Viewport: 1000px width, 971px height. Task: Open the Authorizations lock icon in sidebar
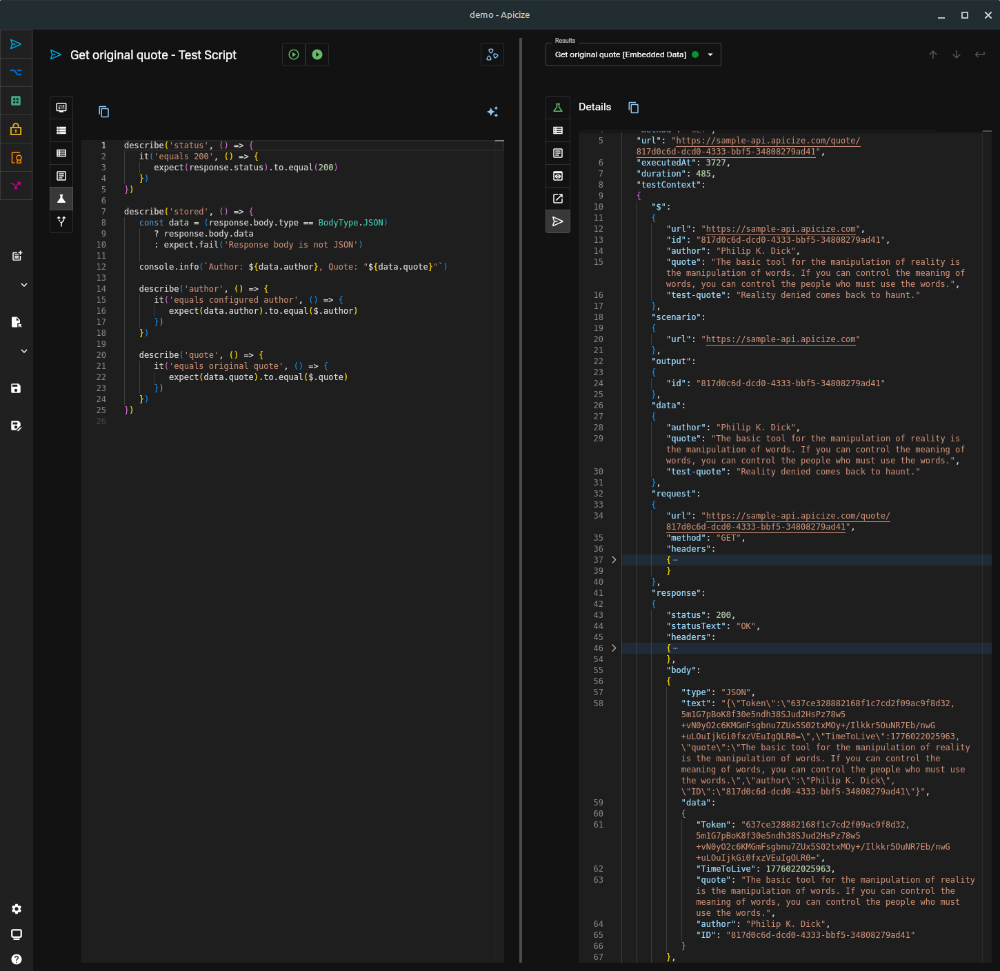click(16, 129)
